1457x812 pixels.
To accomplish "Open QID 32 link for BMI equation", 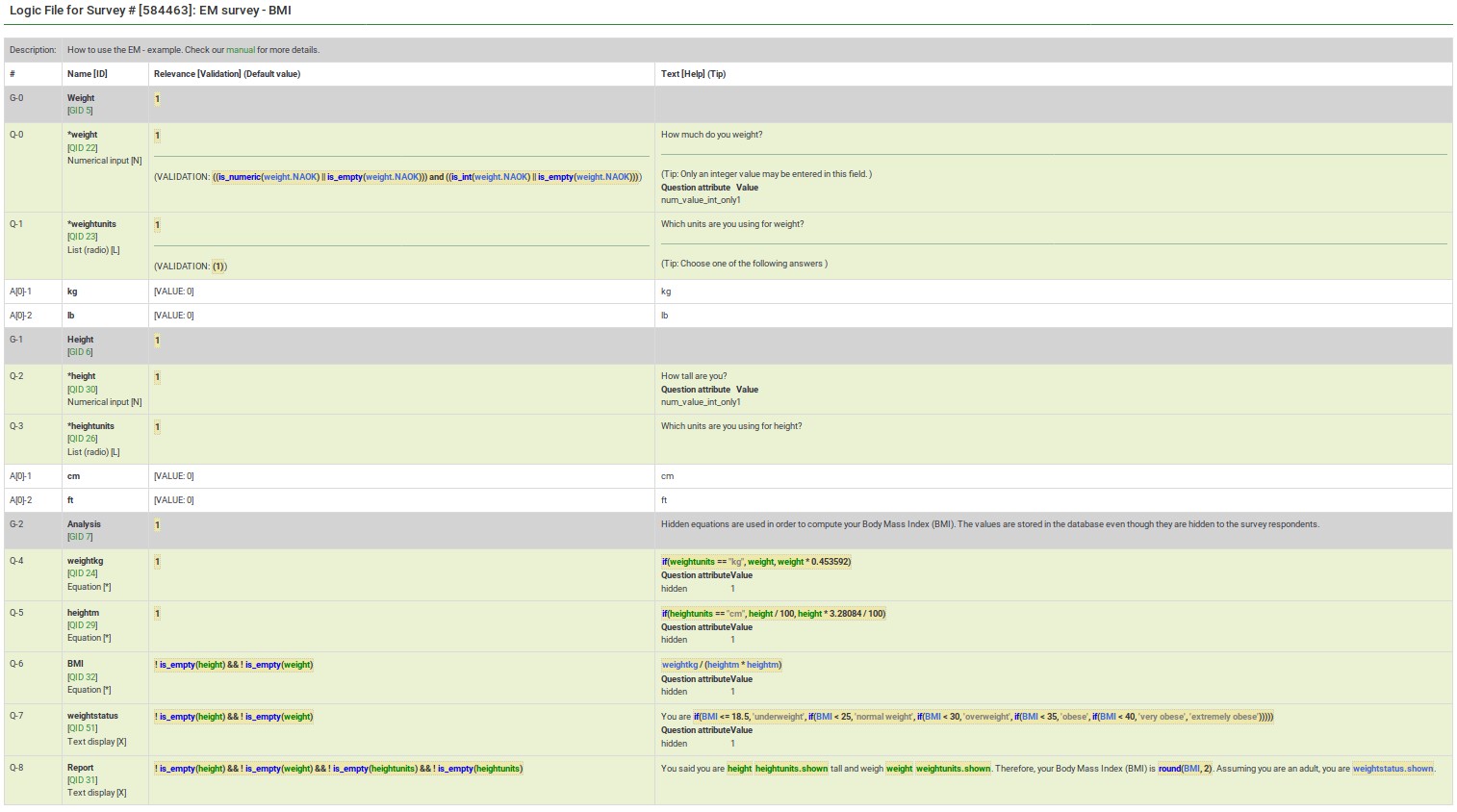I will pyautogui.click(x=83, y=677).
